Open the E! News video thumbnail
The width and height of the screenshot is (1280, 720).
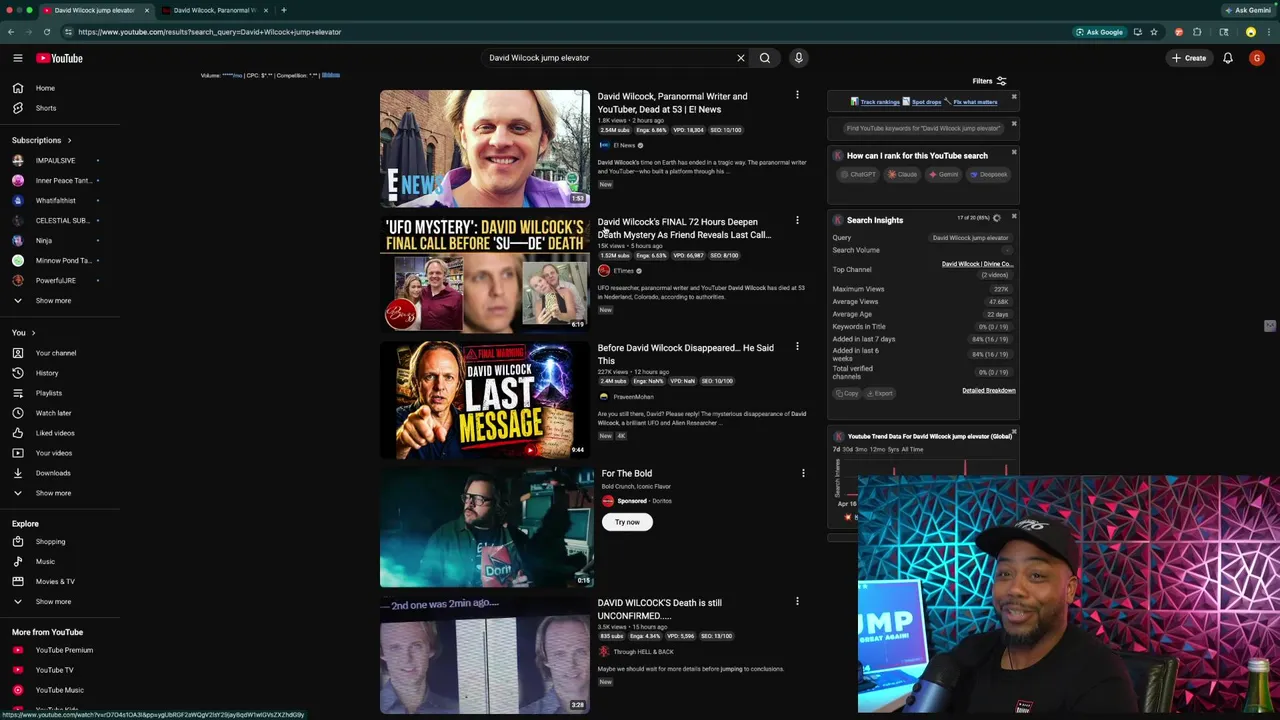[x=485, y=148]
